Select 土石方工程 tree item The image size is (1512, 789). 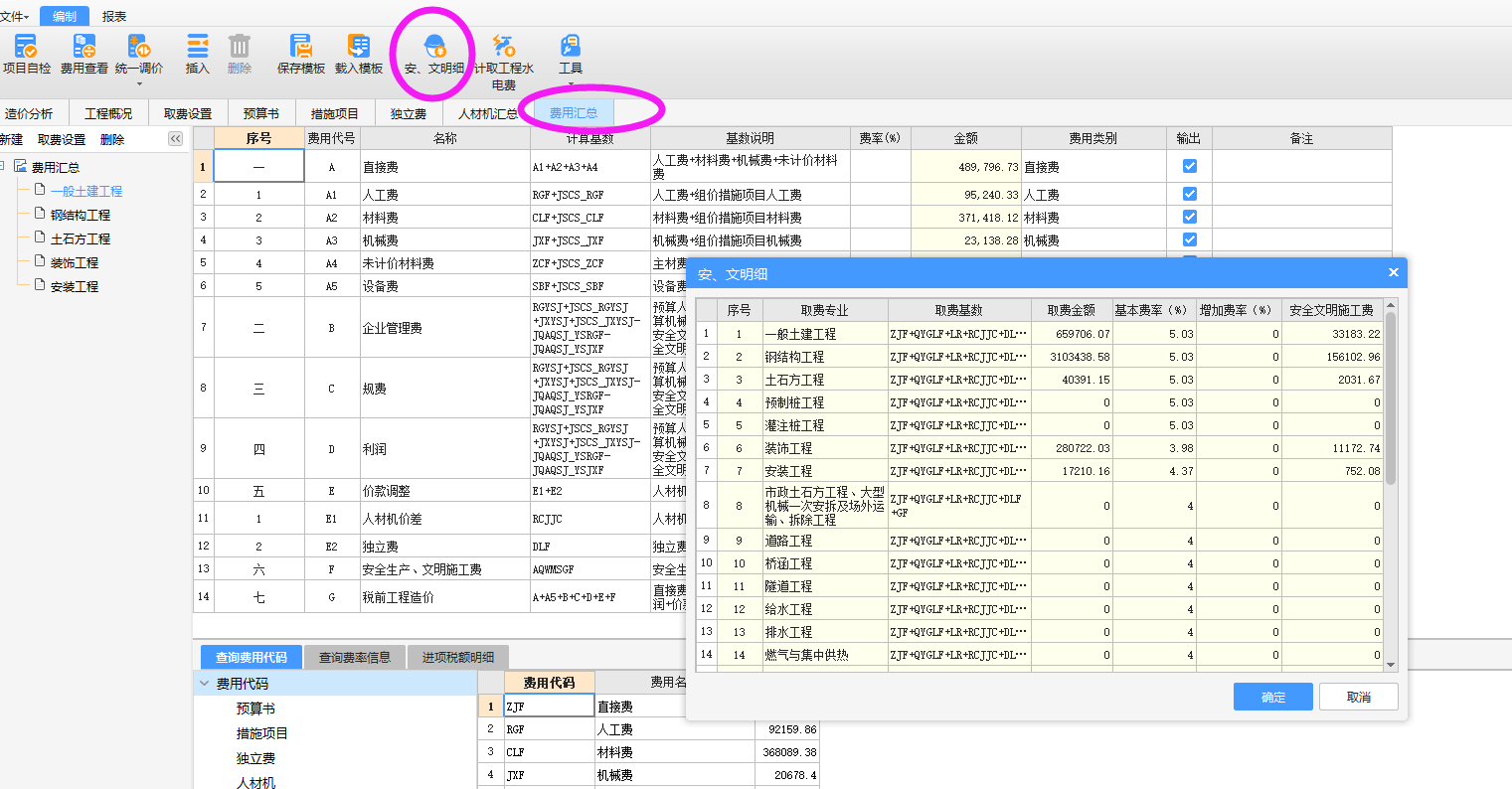(x=81, y=238)
